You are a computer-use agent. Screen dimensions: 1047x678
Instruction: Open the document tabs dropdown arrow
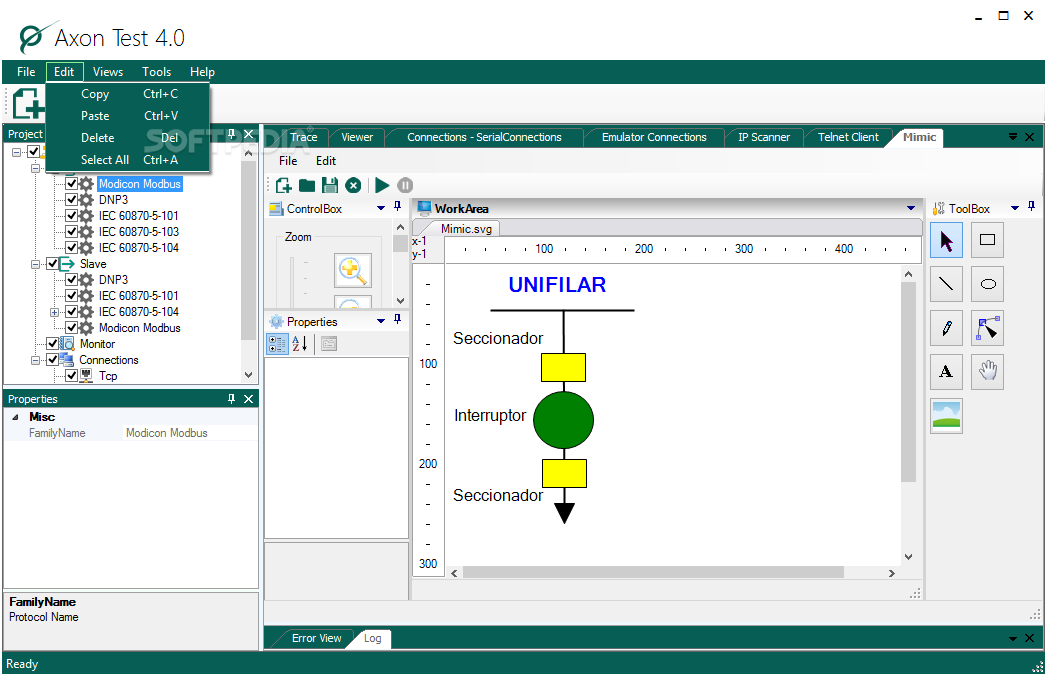point(1013,137)
